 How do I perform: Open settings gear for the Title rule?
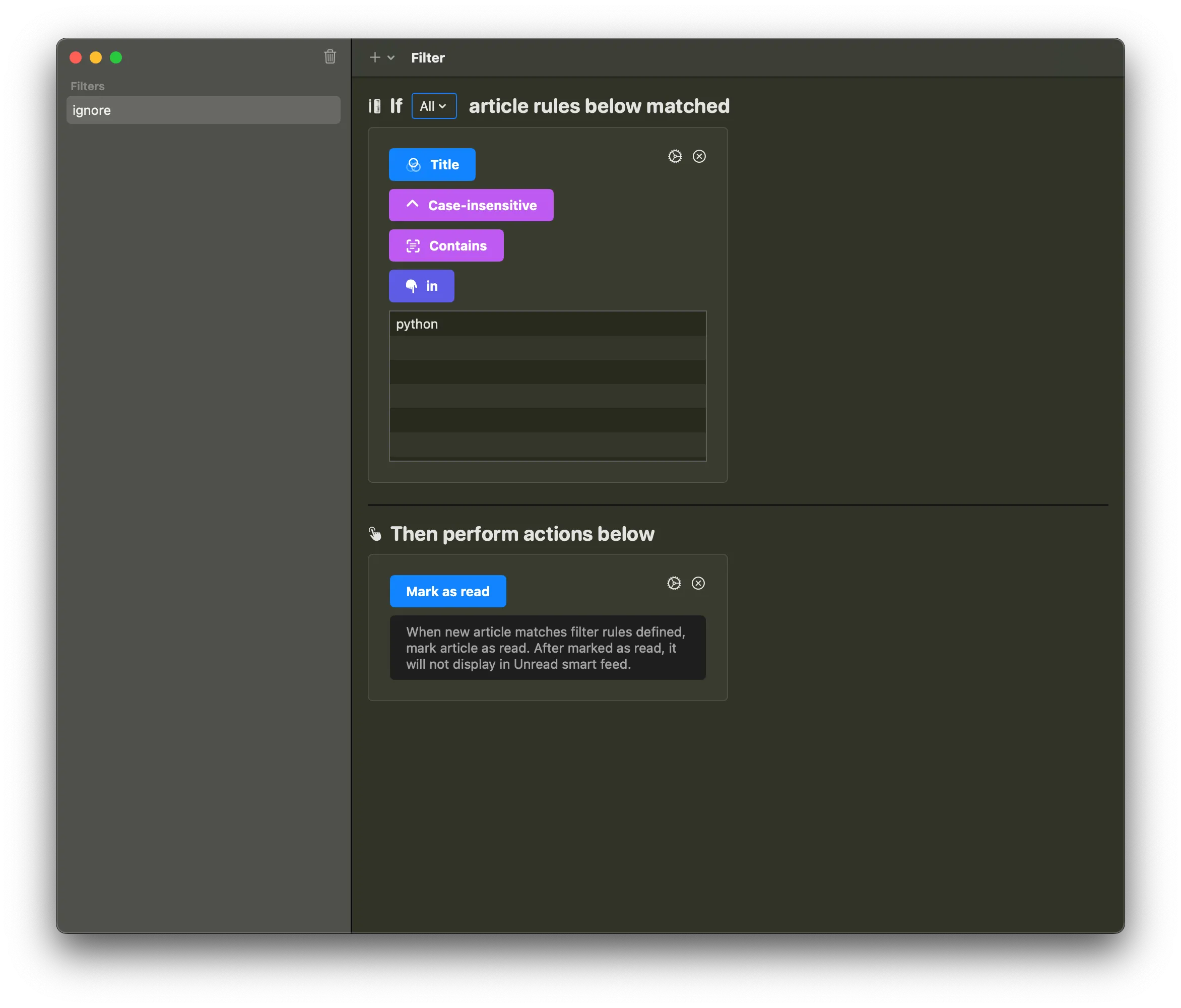pyautogui.click(x=675, y=156)
